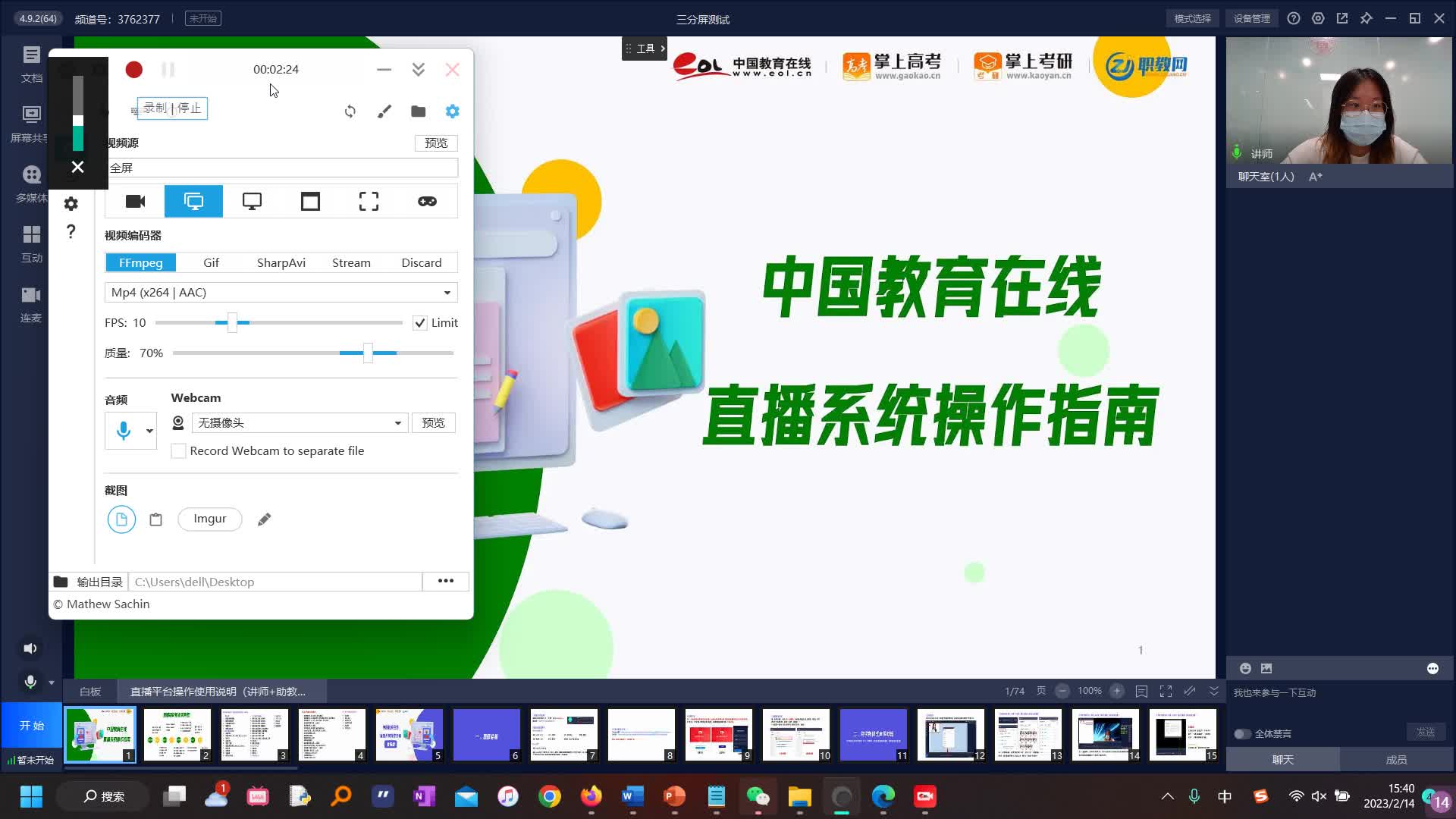Open Google Chrome from the taskbar
1456x819 pixels.
tap(550, 796)
